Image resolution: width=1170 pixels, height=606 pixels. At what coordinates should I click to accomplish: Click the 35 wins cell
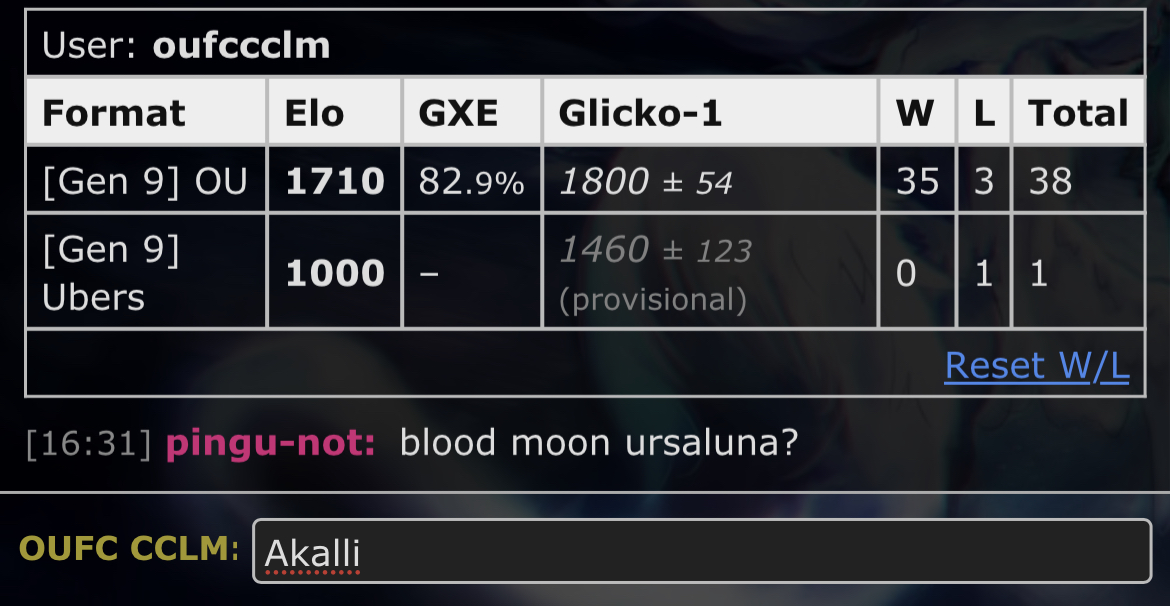(x=917, y=181)
